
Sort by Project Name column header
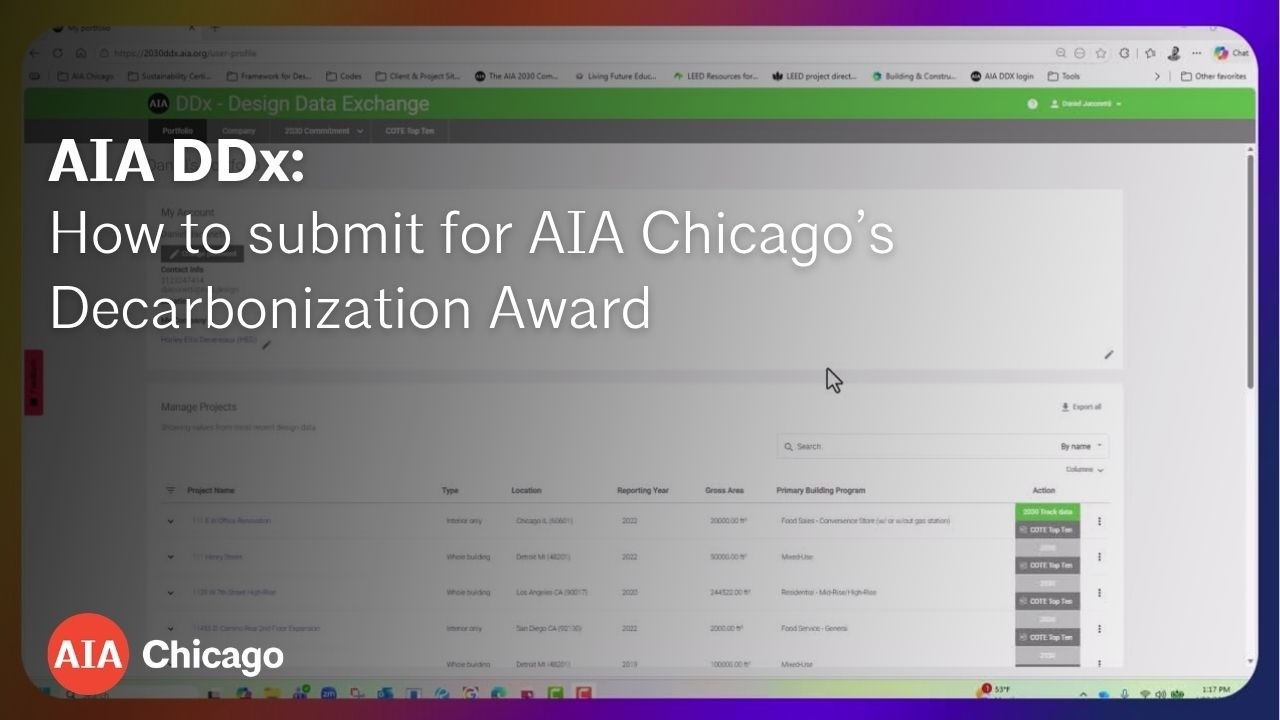point(211,490)
